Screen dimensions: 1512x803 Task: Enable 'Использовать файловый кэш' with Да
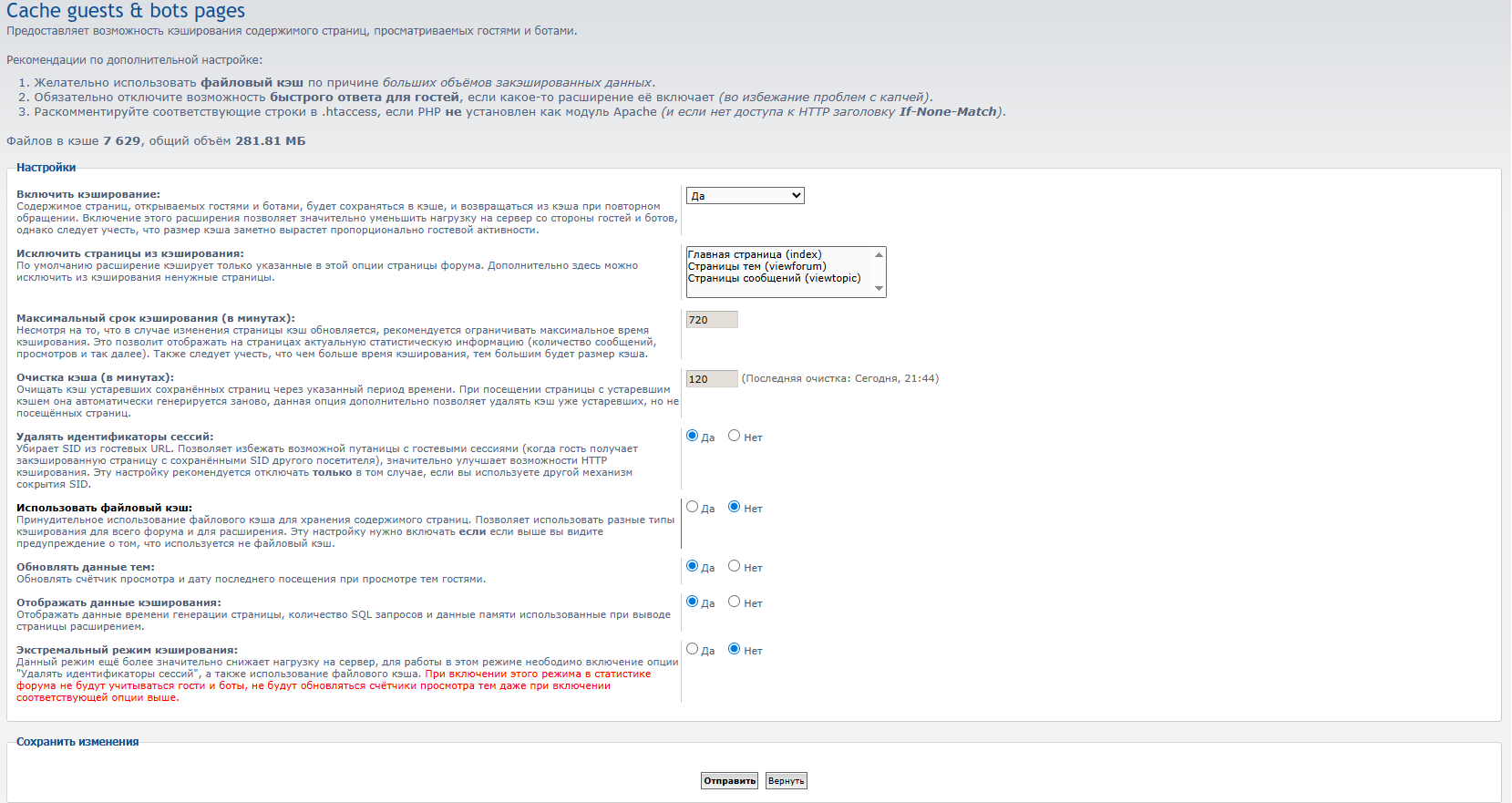(x=693, y=508)
